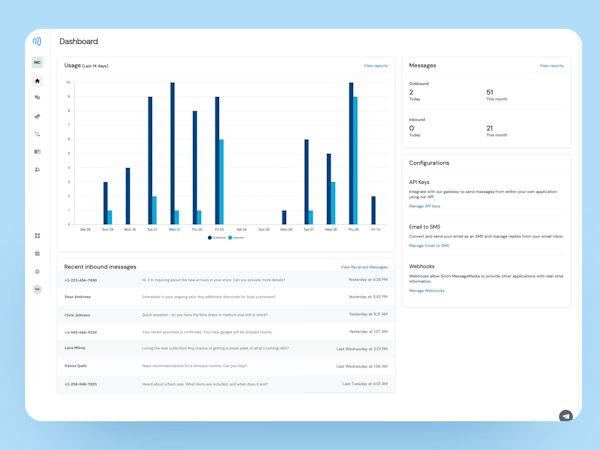Open message row from +1-258-548-7855
This screenshot has width=600, height=450.
click(x=226, y=384)
